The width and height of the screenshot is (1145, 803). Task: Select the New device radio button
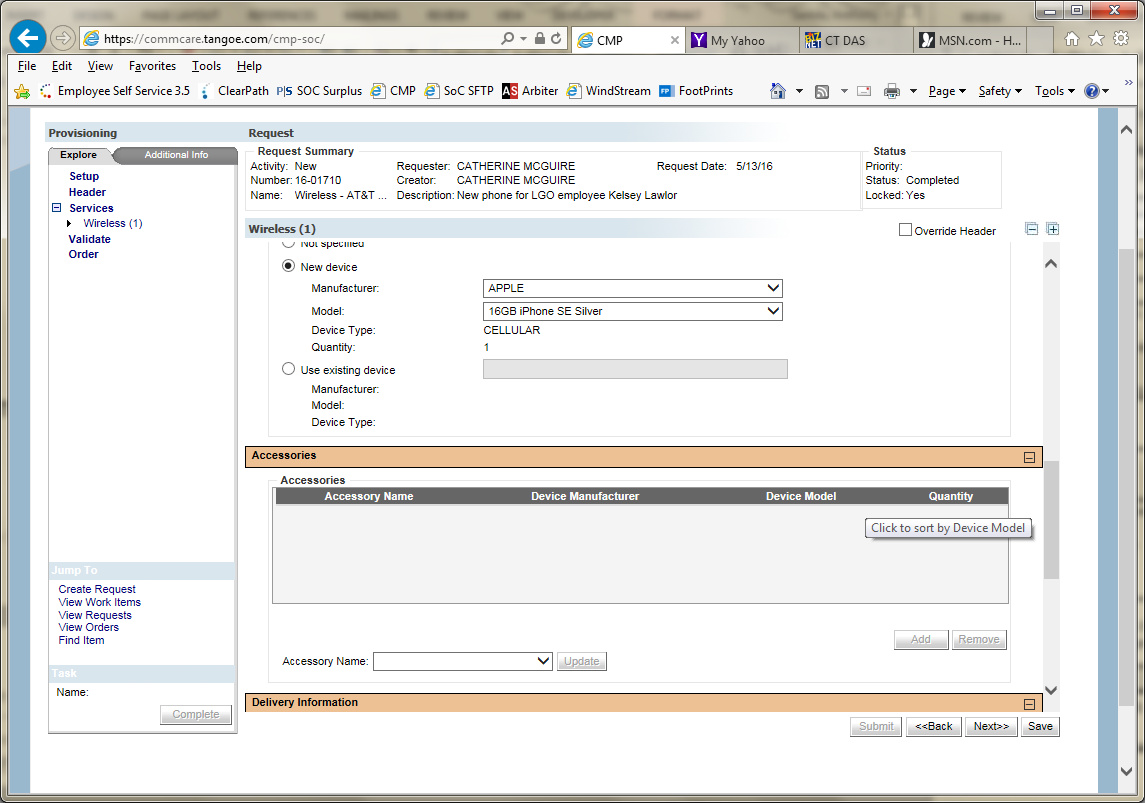pos(289,267)
